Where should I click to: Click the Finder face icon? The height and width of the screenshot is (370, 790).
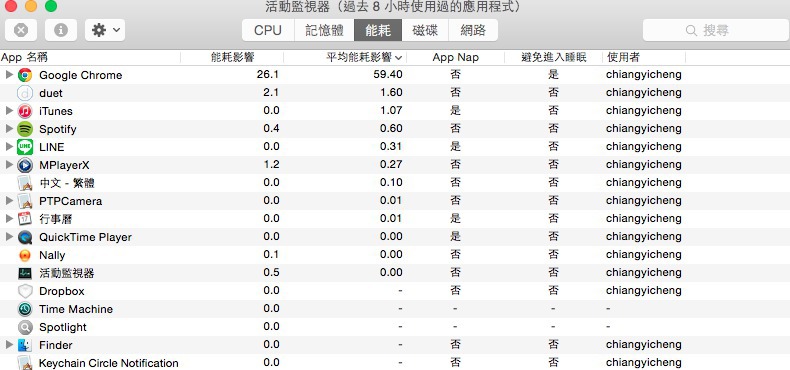point(25,345)
